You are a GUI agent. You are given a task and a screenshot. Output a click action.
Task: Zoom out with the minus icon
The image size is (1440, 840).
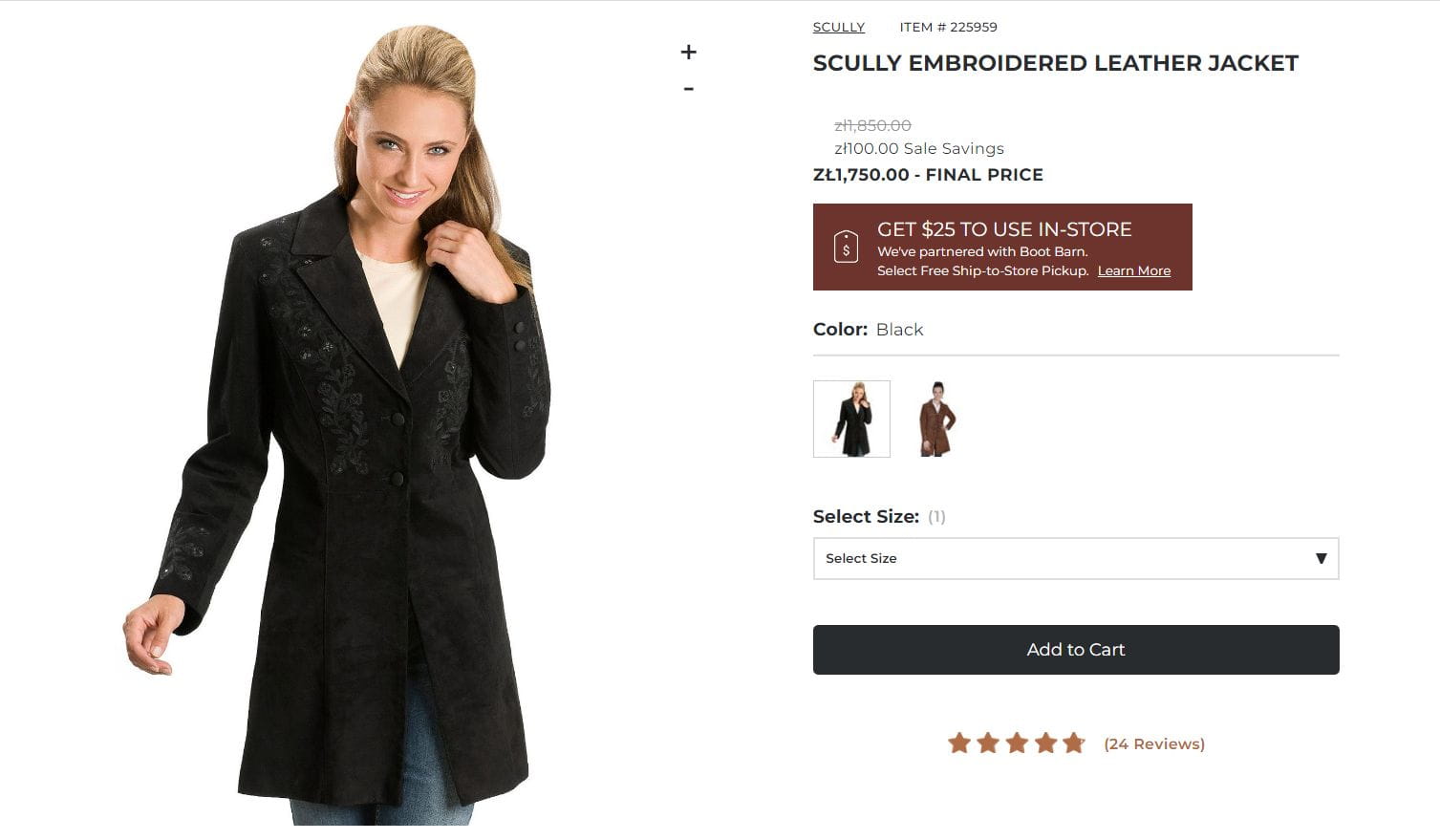[688, 89]
